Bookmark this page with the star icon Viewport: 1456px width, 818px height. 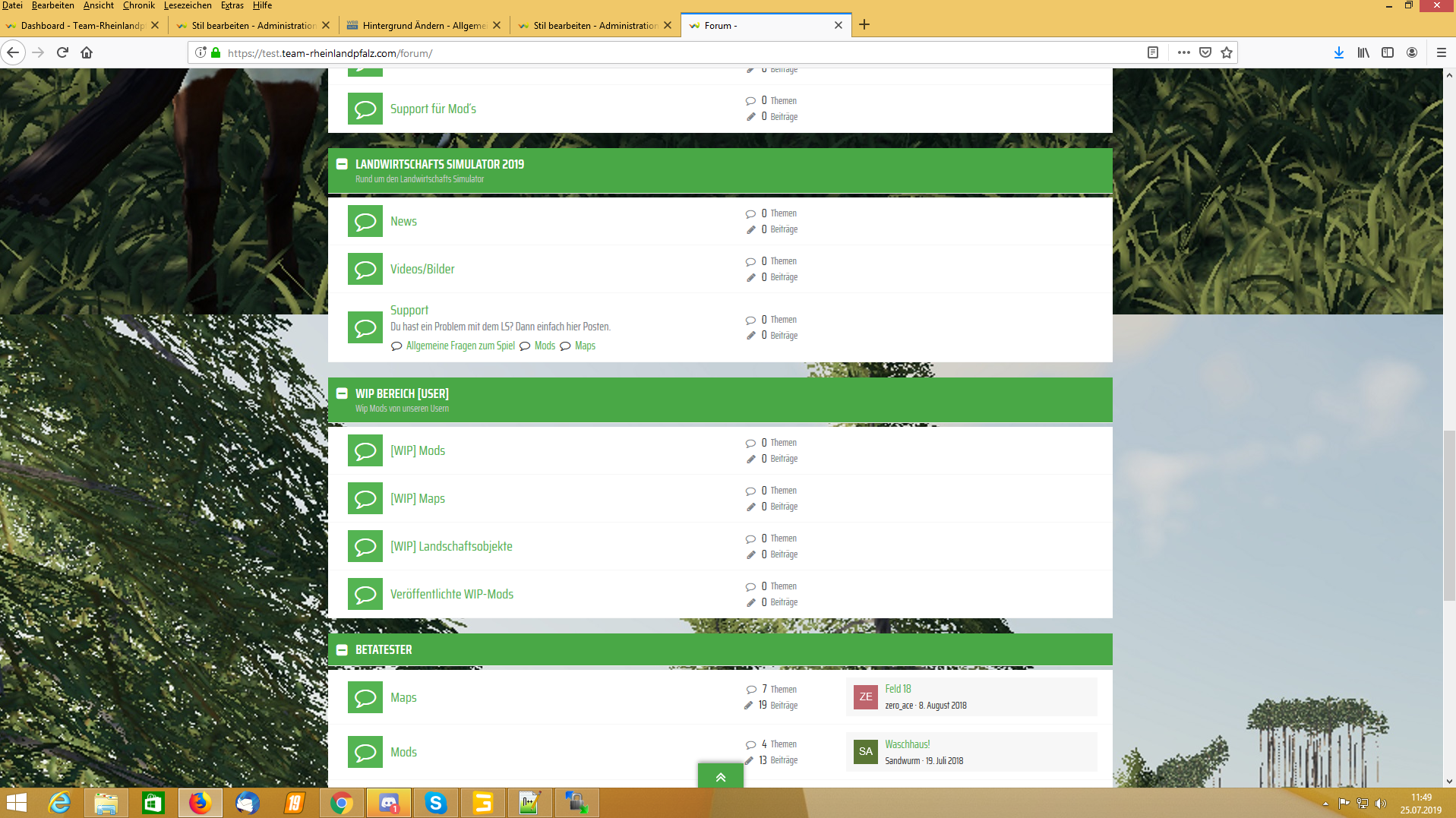click(x=1226, y=52)
